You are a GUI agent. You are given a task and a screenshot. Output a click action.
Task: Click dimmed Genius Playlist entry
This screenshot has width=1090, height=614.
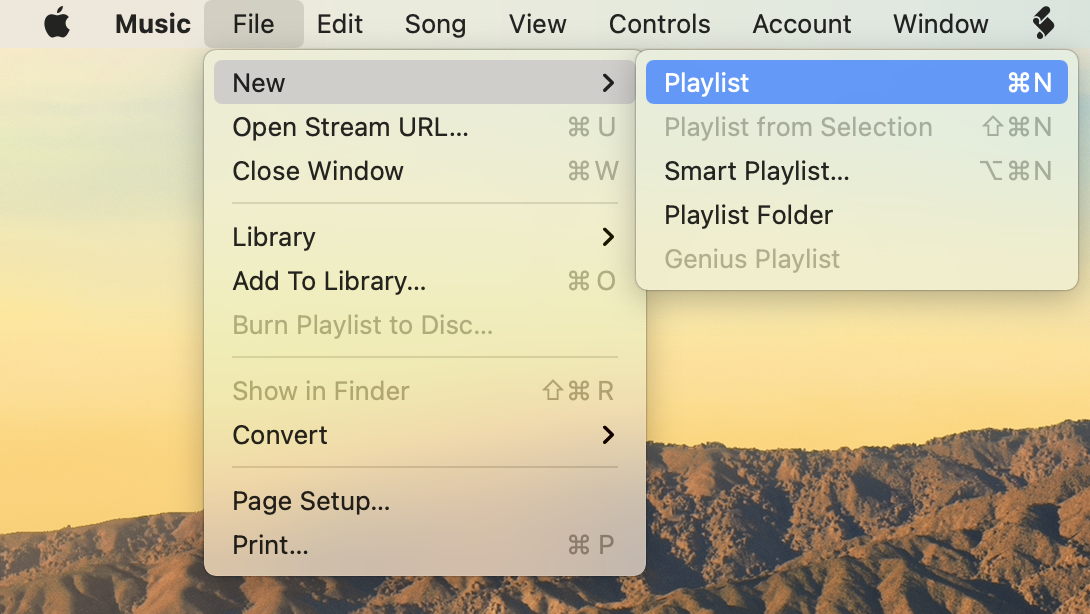pyautogui.click(x=856, y=259)
